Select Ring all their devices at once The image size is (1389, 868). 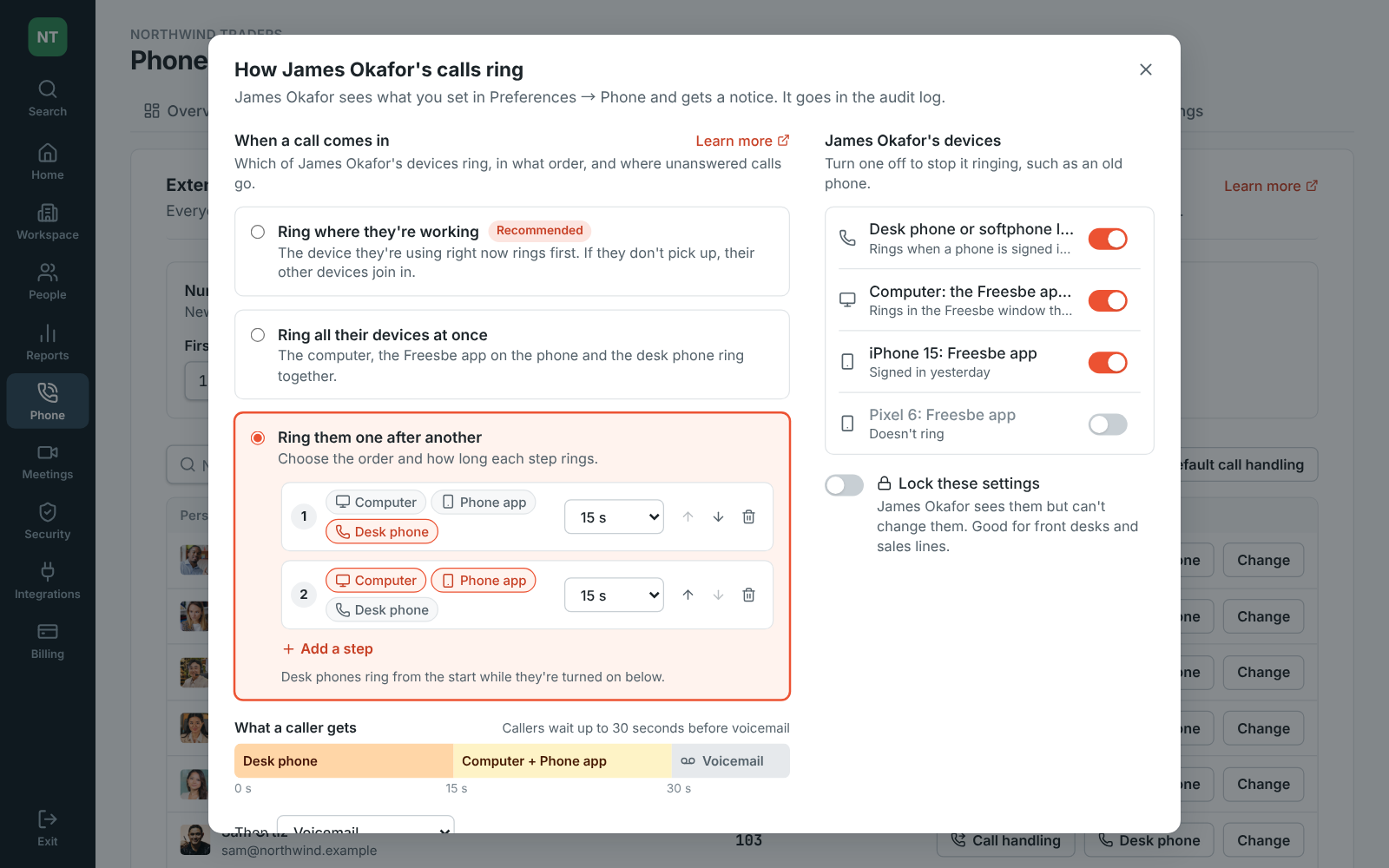(x=512, y=354)
